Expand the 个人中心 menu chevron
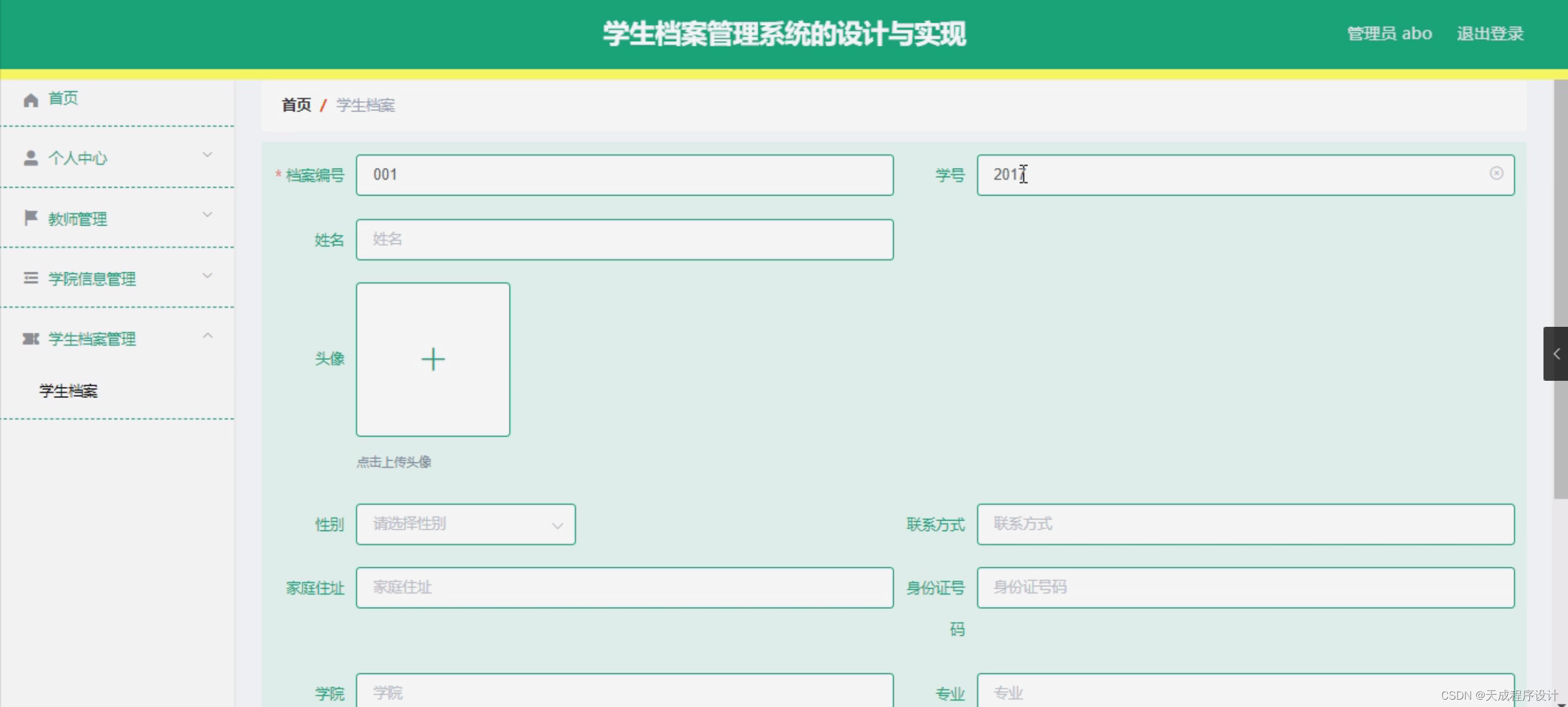 point(207,155)
